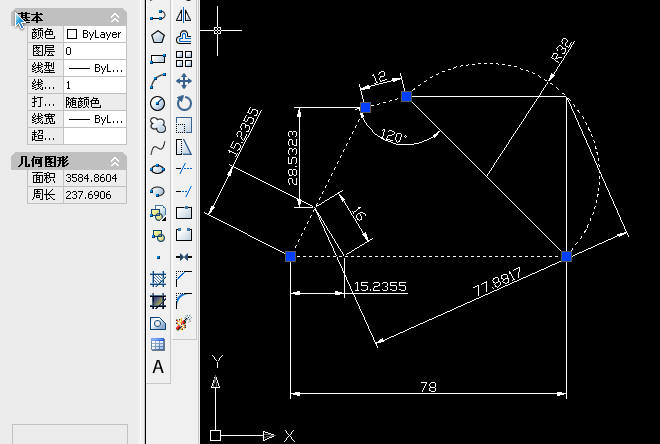Open the 线型 ByLayer dropdown
The height and width of the screenshot is (444, 660).
95,68
